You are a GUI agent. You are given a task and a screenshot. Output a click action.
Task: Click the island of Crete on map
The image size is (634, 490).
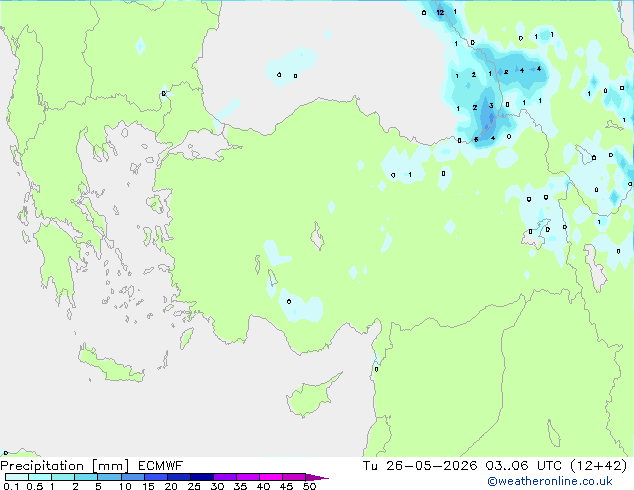point(110,365)
